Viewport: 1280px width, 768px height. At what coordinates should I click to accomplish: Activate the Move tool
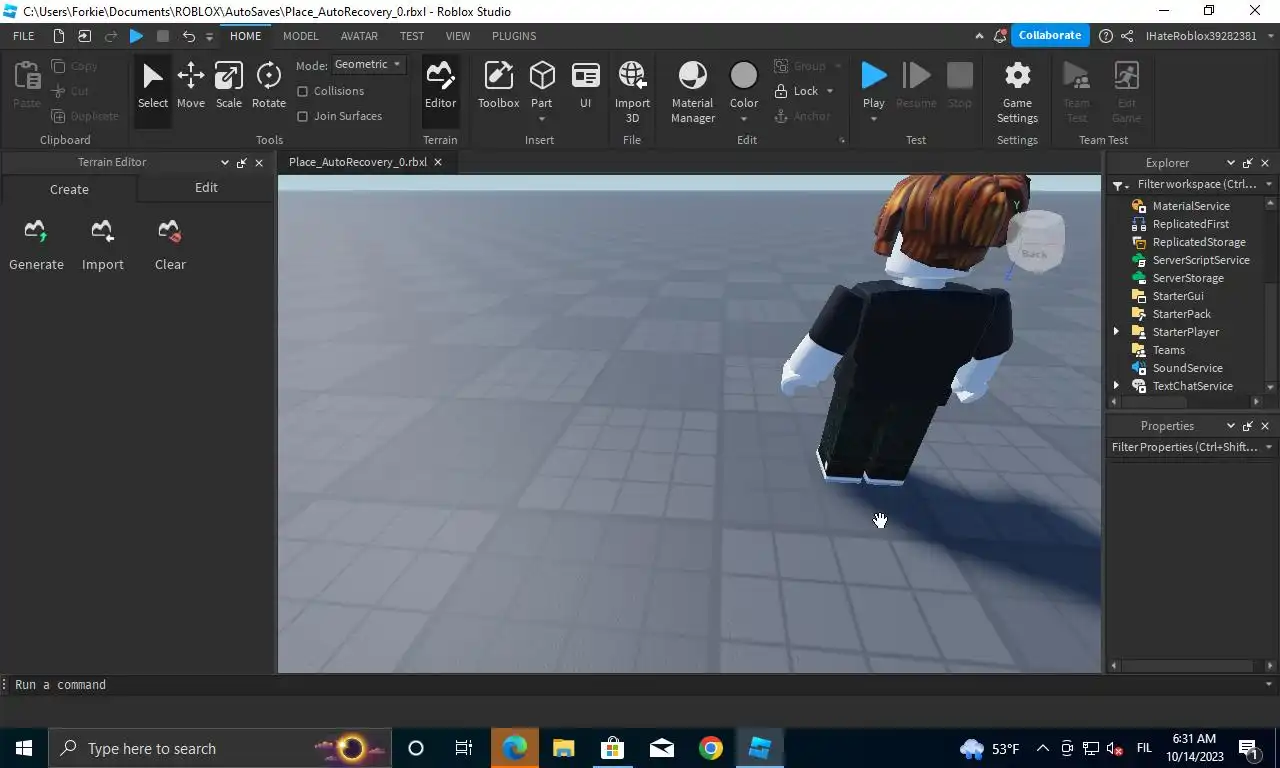[x=191, y=86]
